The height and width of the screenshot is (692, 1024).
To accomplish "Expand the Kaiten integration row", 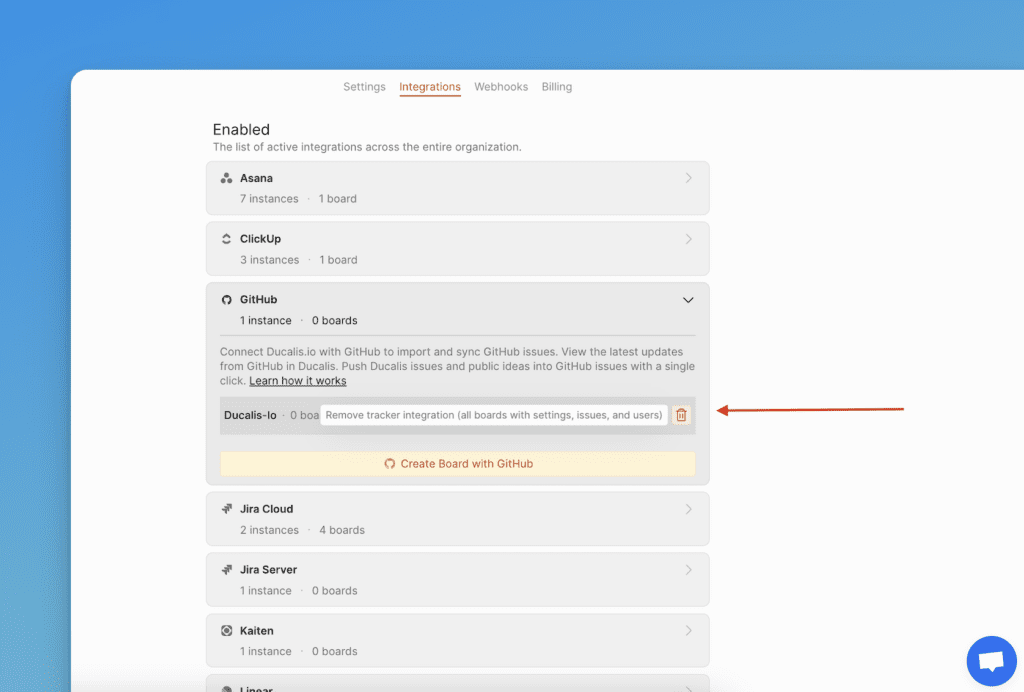I will pos(688,631).
